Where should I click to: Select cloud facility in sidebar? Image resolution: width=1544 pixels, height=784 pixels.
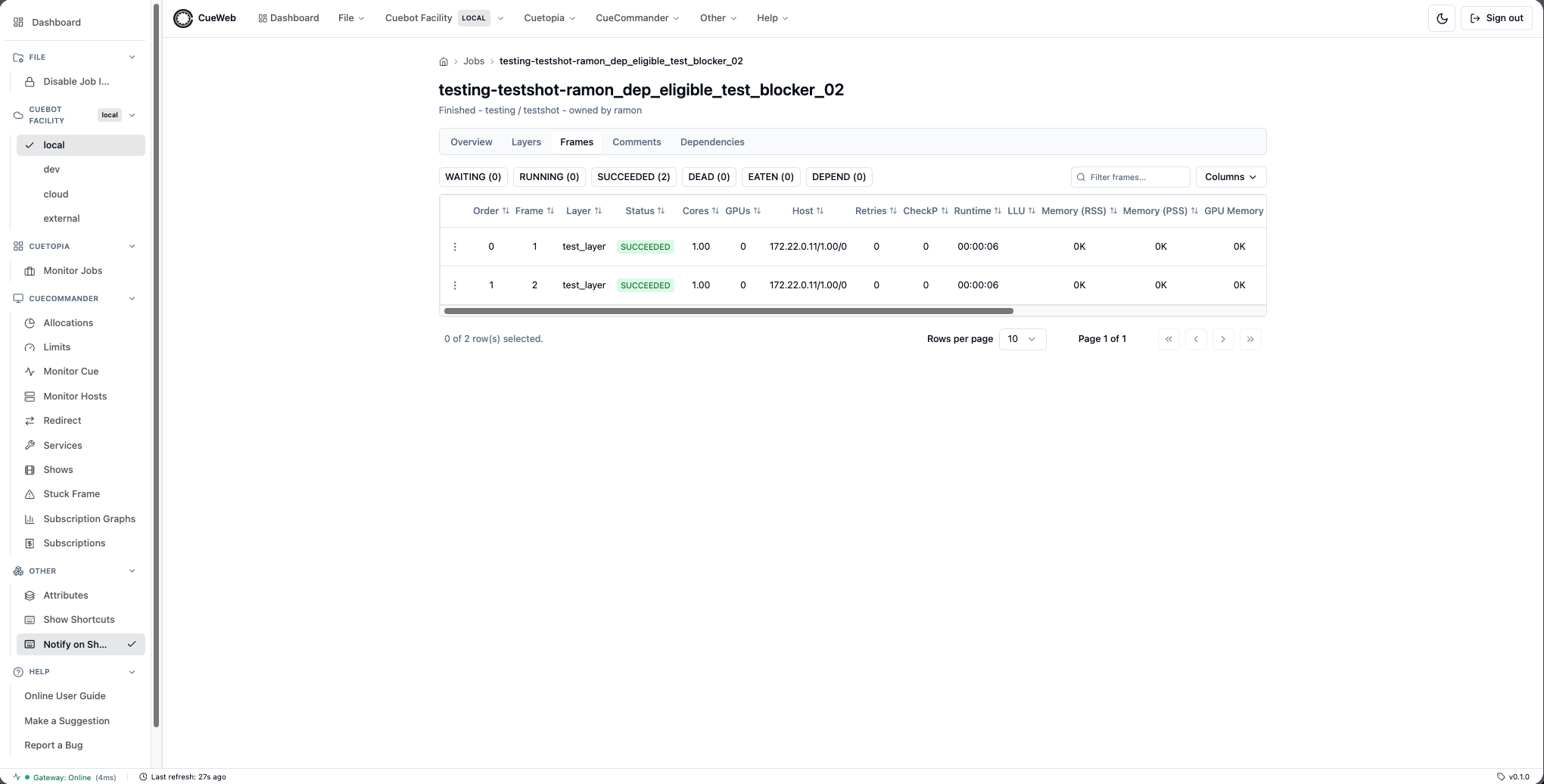(x=81, y=194)
